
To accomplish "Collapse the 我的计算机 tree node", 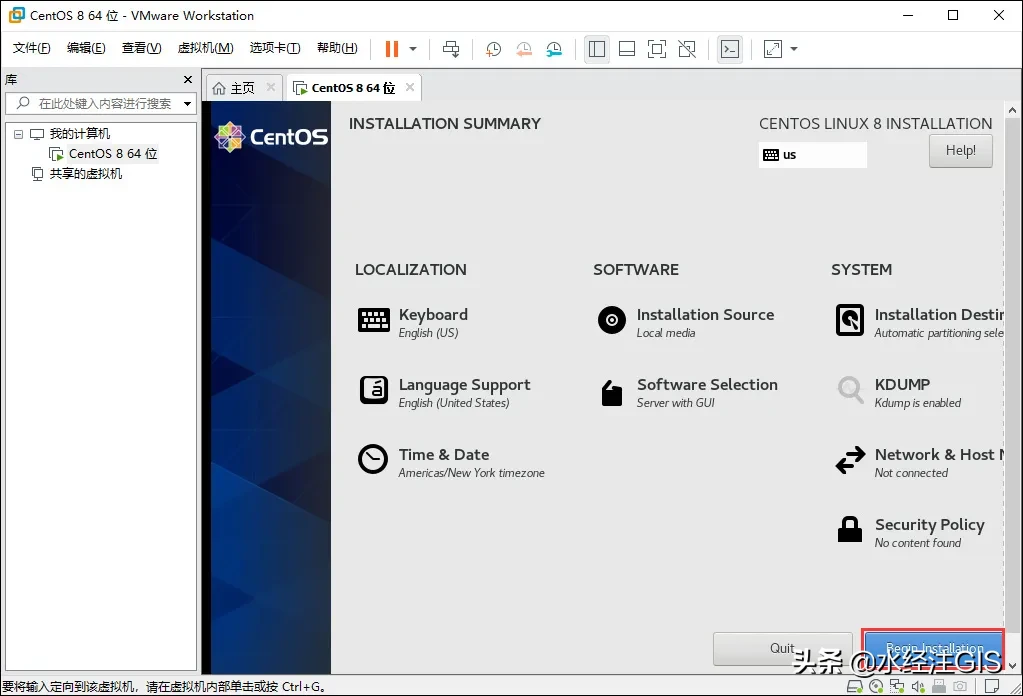I will [18, 134].
